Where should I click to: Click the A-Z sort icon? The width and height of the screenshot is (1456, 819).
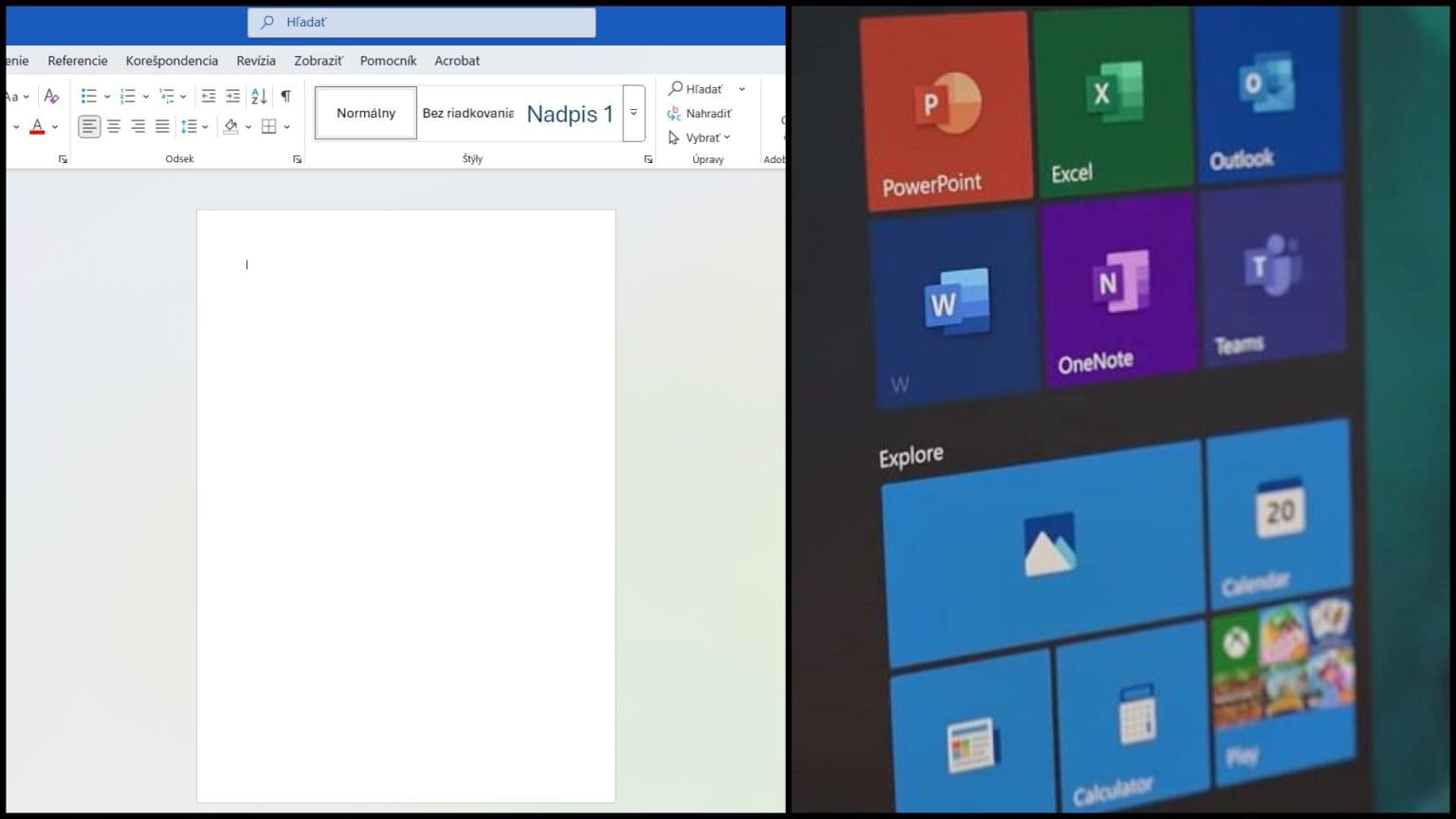[x=259, y=96]
